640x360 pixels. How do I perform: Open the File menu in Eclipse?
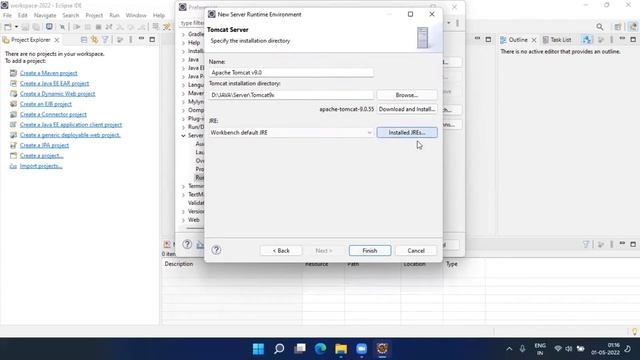[x=7, y=15]
